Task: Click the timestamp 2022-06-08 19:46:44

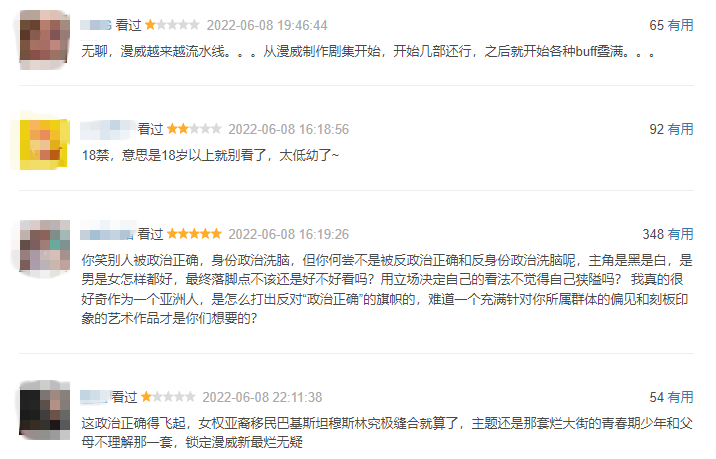Action: click(x=267, y=25)
